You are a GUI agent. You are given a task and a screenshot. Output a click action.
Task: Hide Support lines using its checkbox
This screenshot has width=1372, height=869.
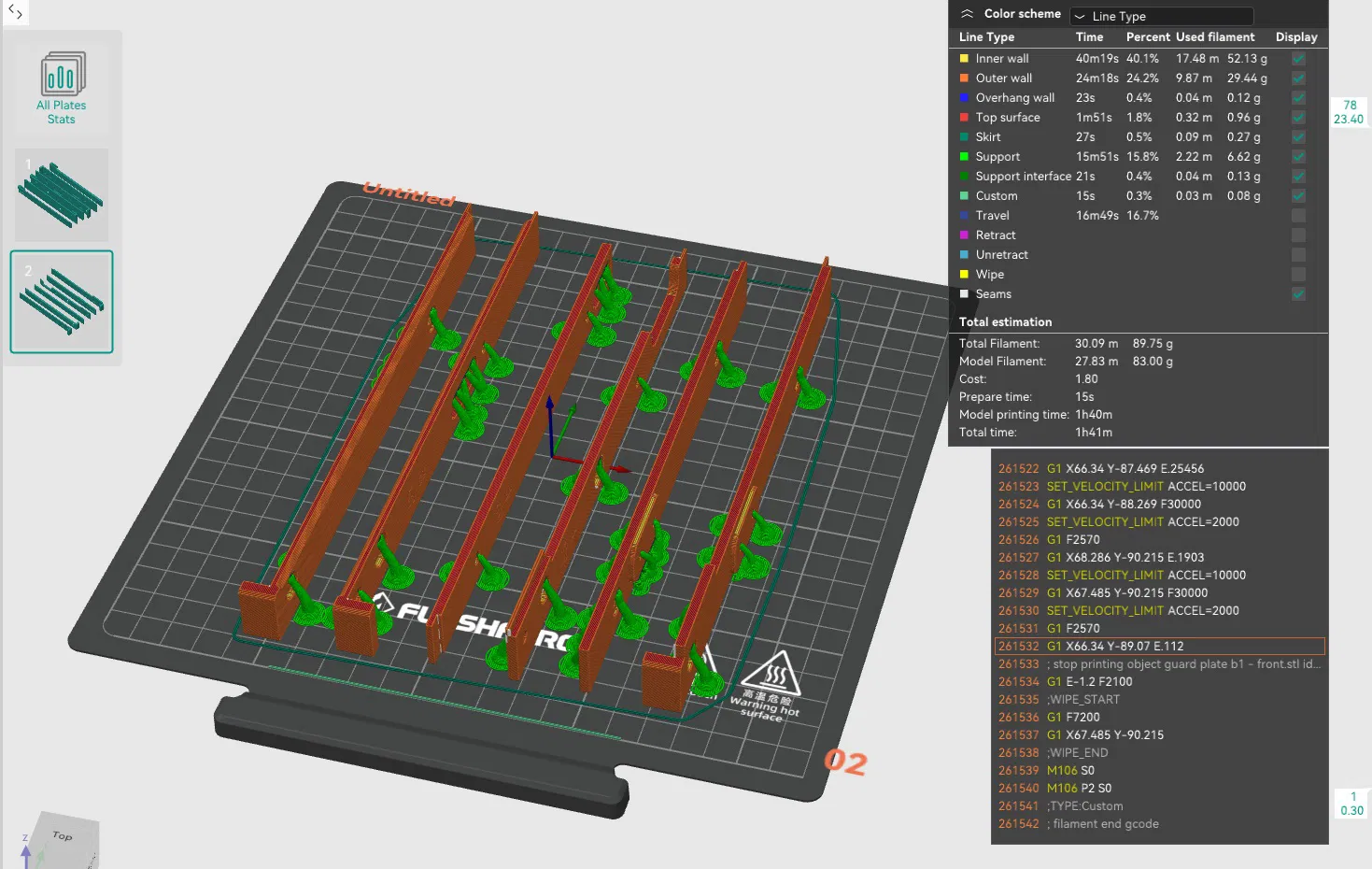point(1298,157)
